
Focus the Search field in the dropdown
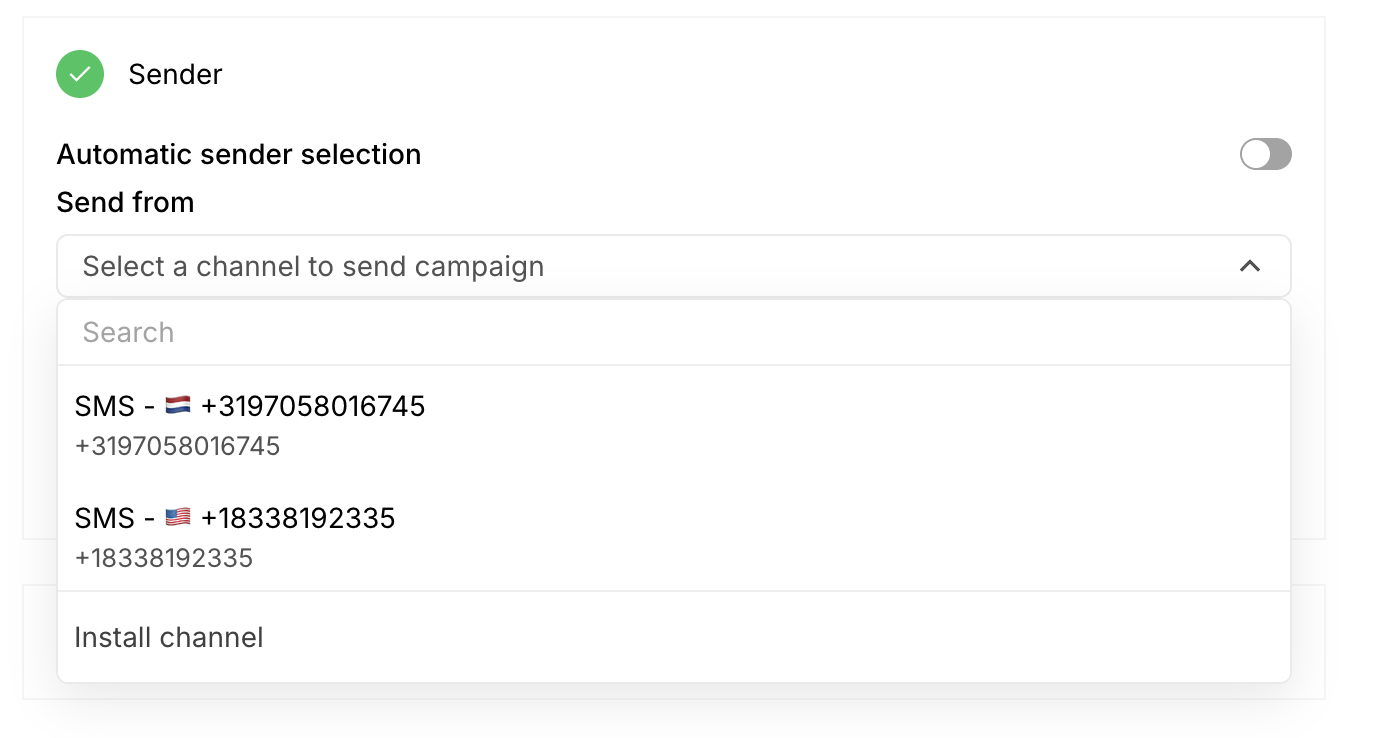[674, 332]
